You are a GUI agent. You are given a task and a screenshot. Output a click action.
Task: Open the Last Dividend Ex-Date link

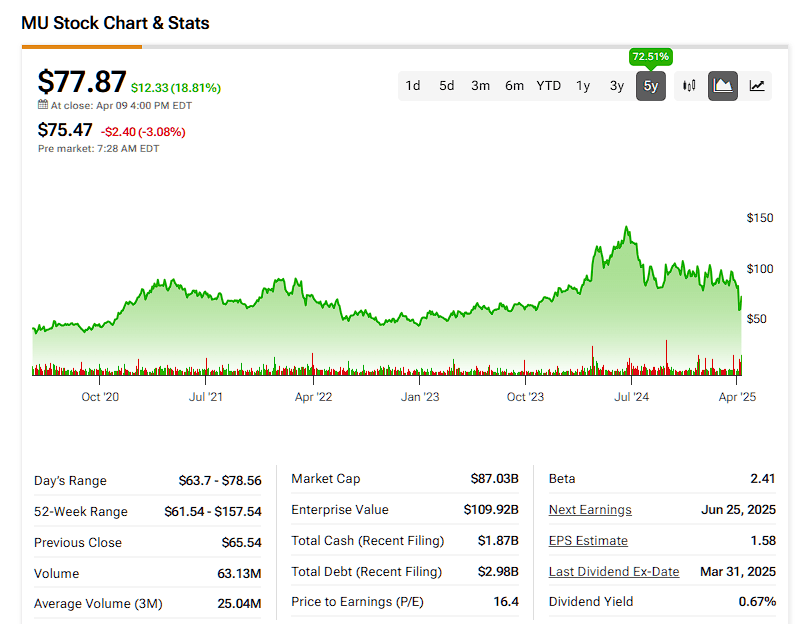[x=614, y=571]
